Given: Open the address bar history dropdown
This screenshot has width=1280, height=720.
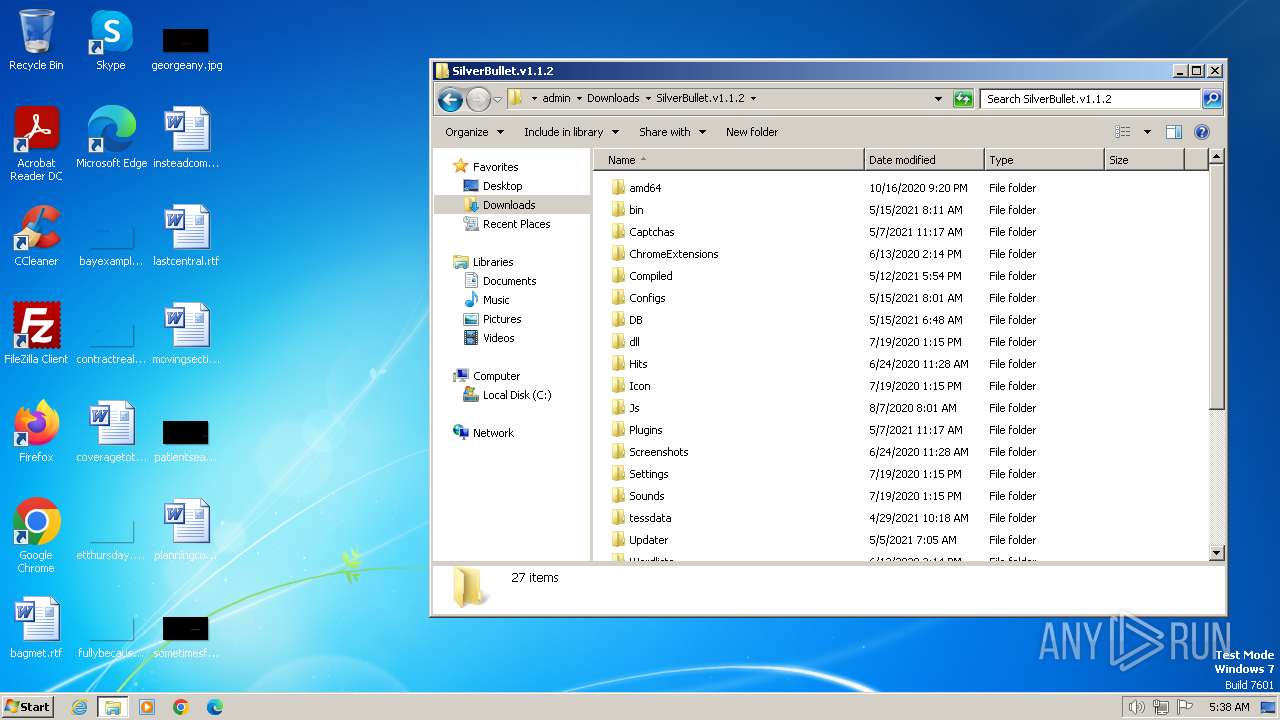Looking at the screenshot, I should tap(938, 99).
